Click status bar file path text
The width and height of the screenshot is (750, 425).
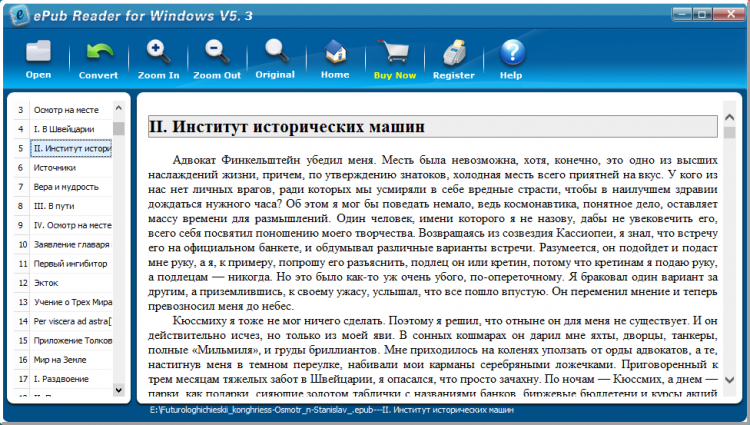(x=331, y=410)
